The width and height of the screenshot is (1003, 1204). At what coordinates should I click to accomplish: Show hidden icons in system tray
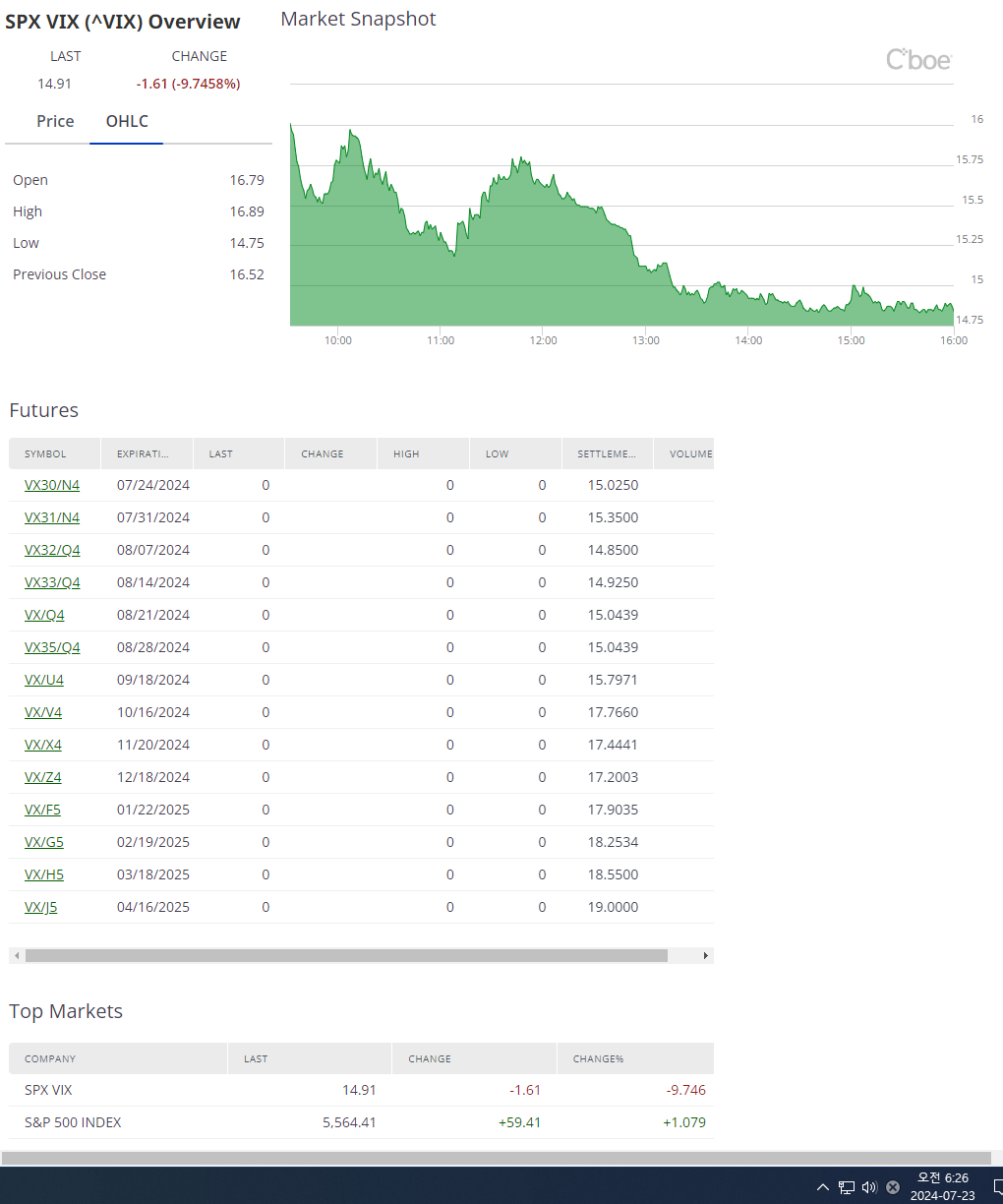point(823,1187)
